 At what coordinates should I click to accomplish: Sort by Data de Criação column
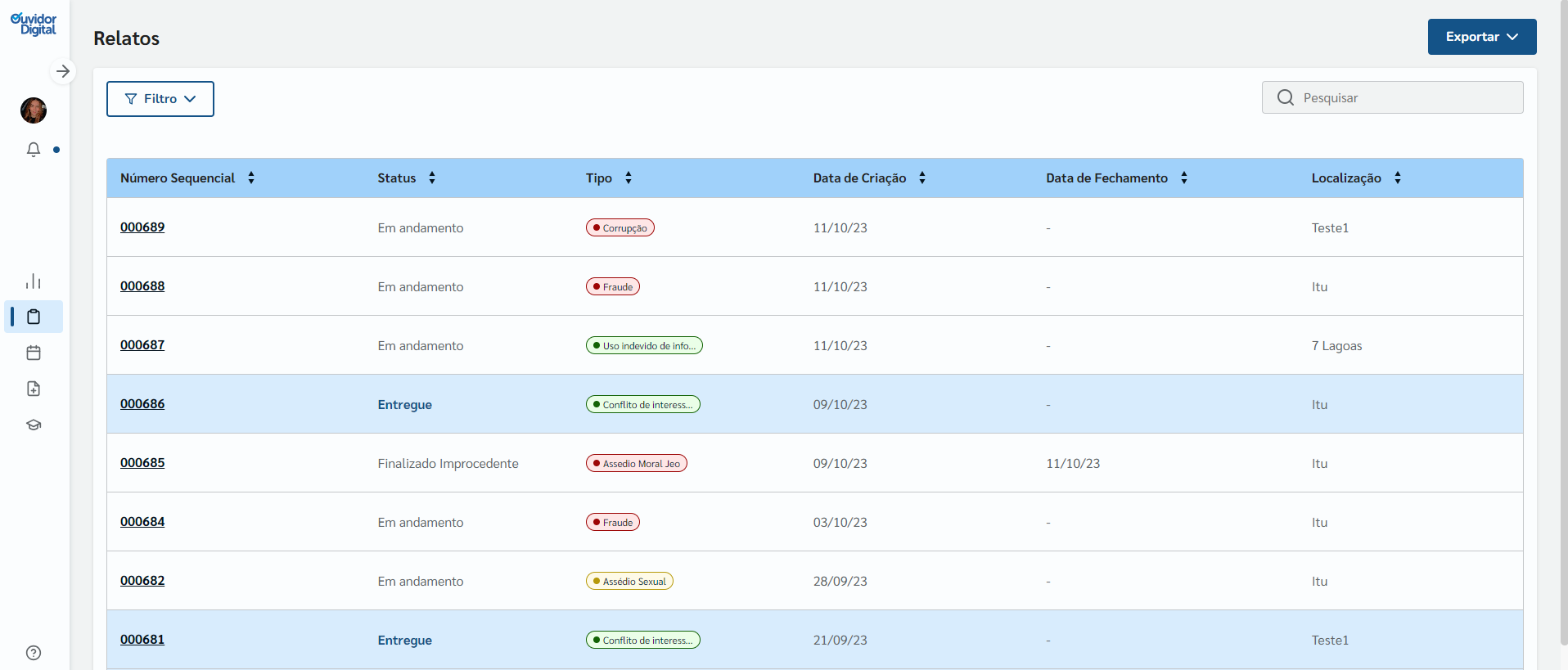922,178
